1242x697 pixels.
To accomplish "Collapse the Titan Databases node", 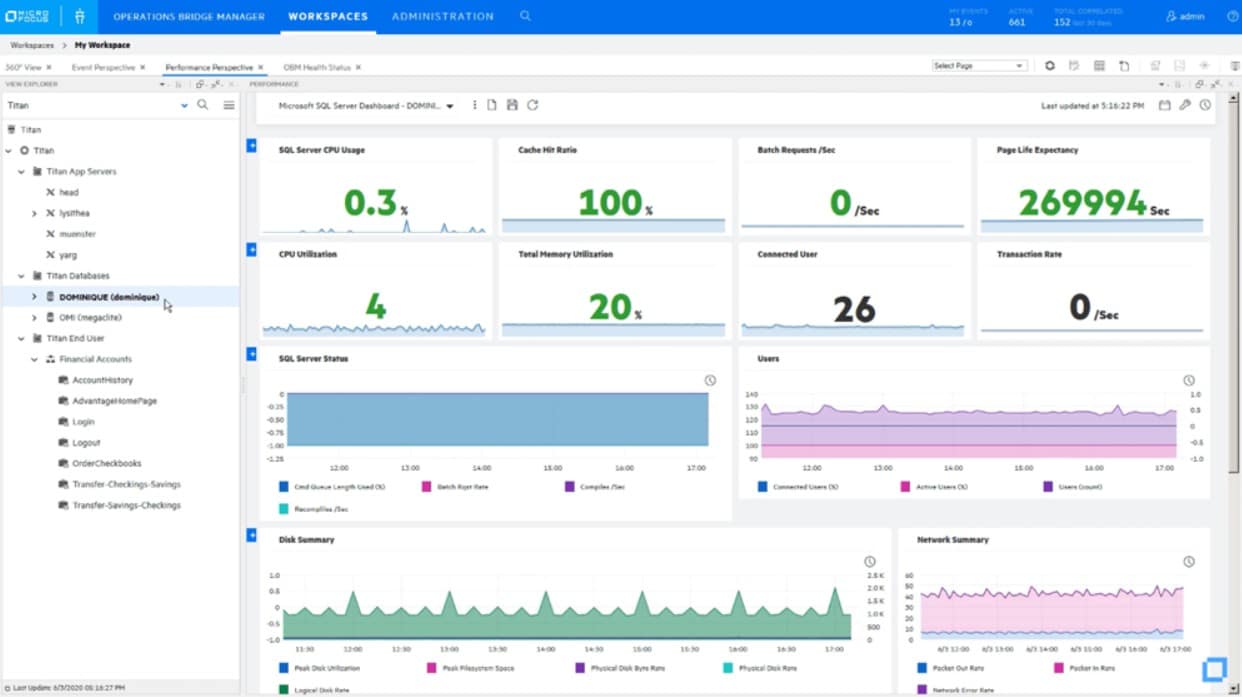I will point(22,276).
